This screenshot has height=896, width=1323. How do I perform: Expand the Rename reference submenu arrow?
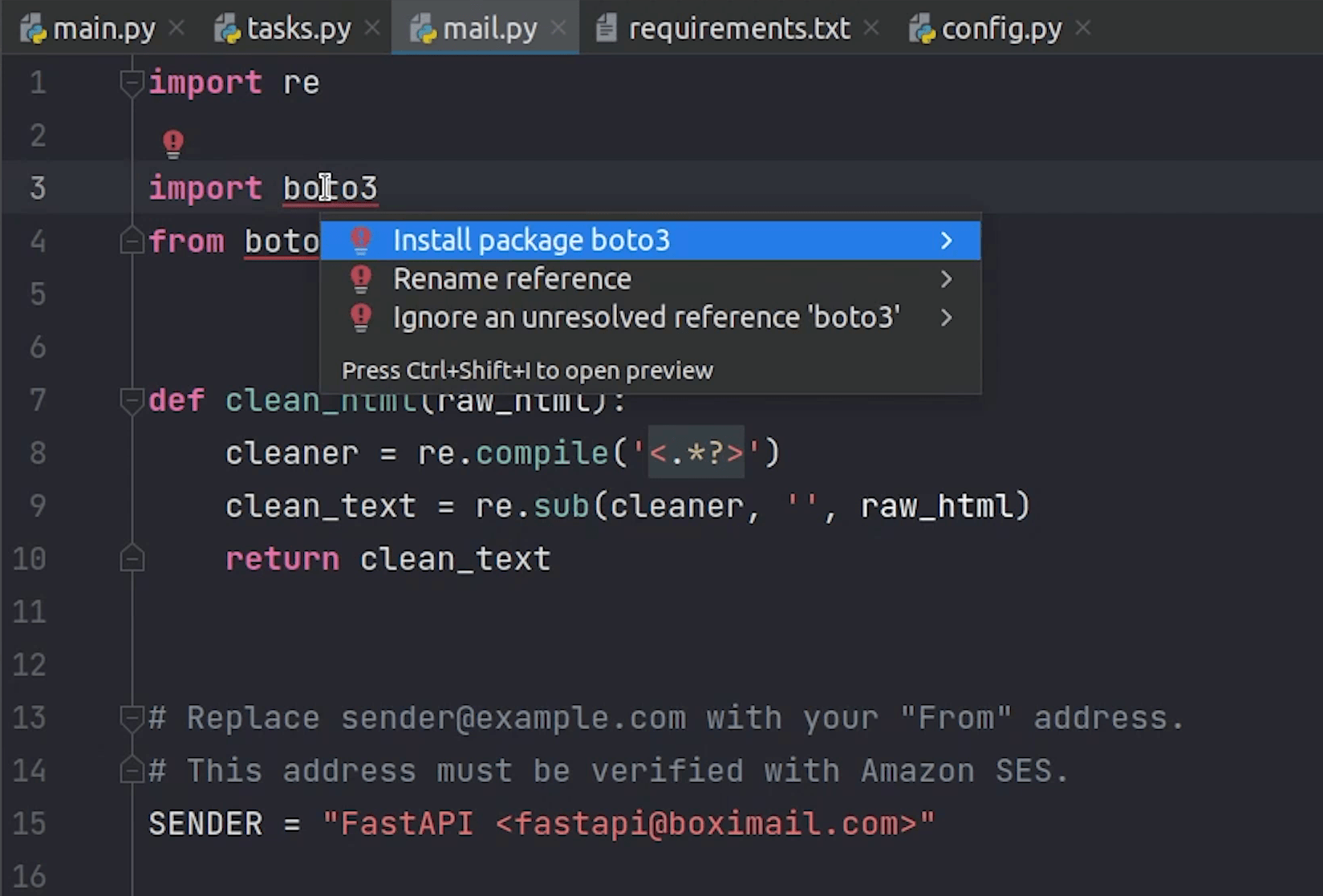click(x=947, y=279)
